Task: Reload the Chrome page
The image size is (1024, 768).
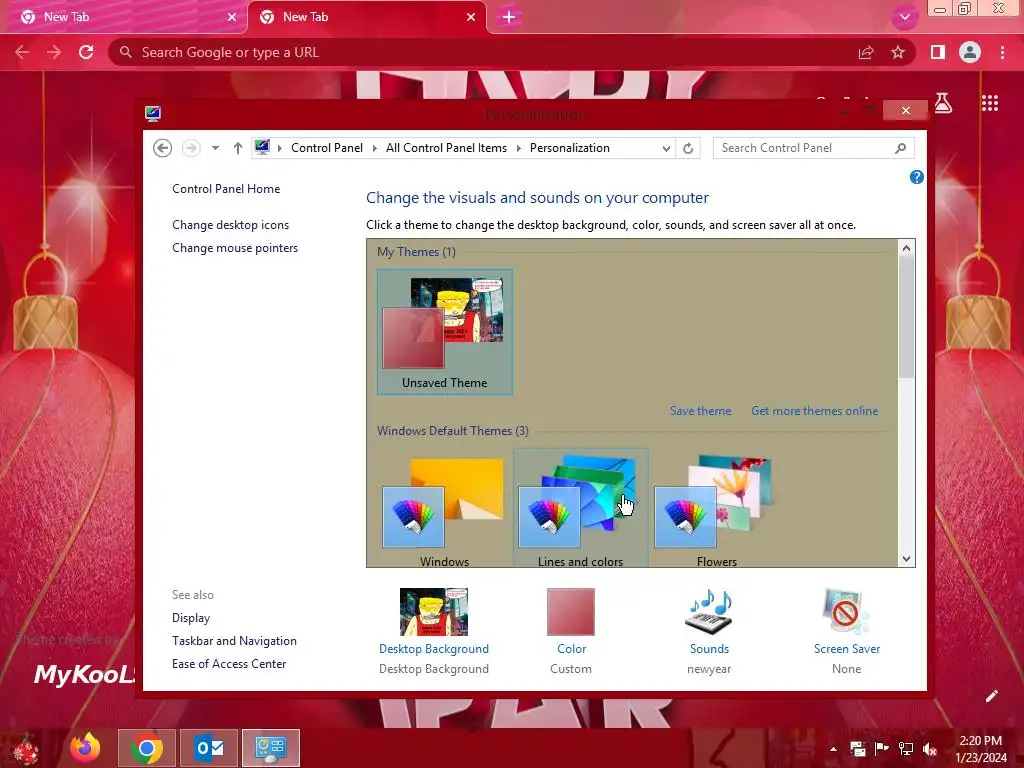Action: coord(86,52)
